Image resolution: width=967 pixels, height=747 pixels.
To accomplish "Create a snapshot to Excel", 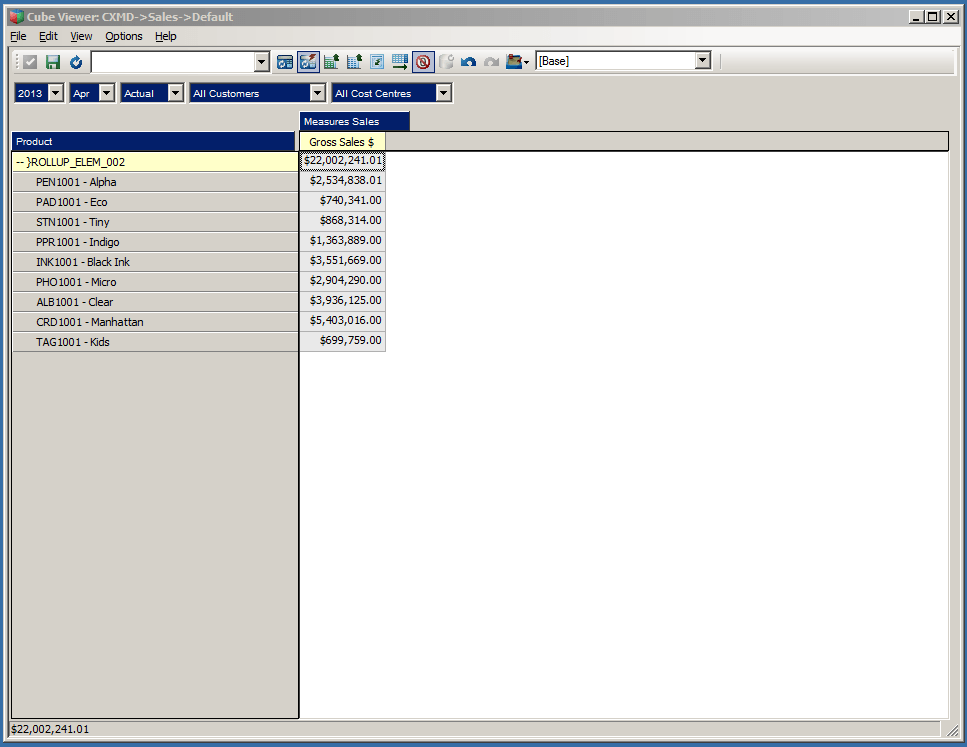I will [354, 61].
